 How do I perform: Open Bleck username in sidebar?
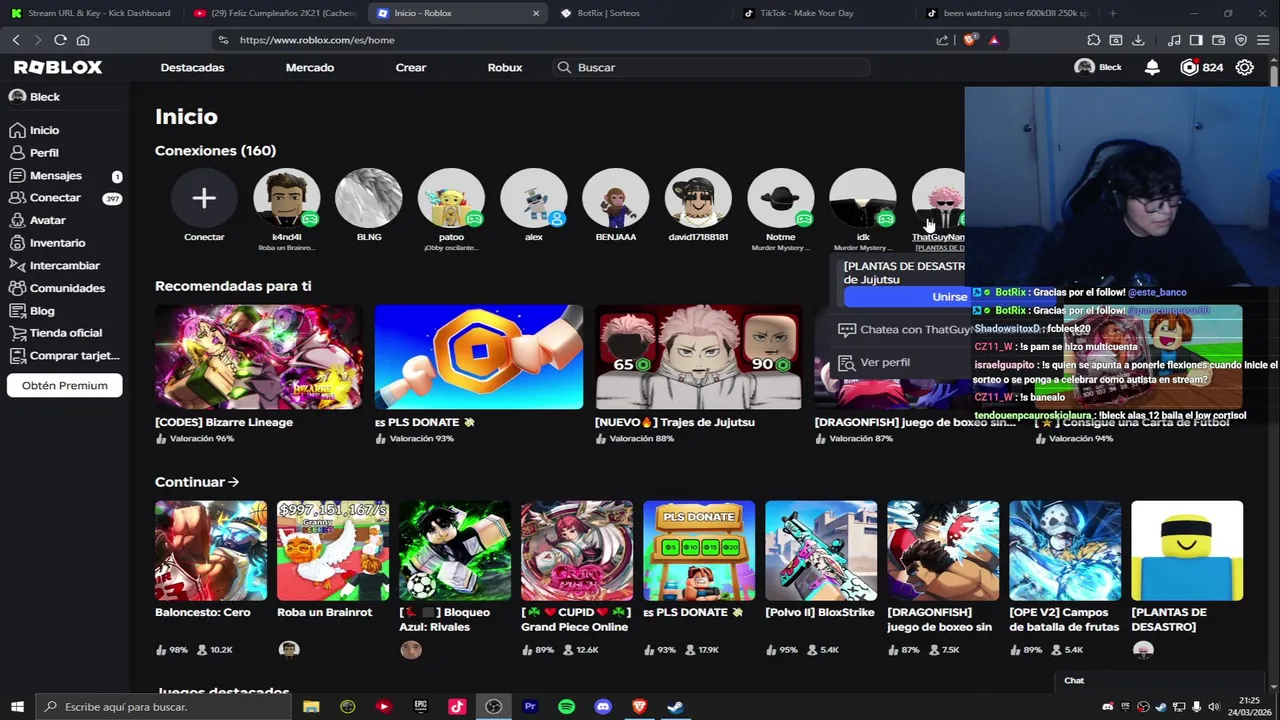34,97
